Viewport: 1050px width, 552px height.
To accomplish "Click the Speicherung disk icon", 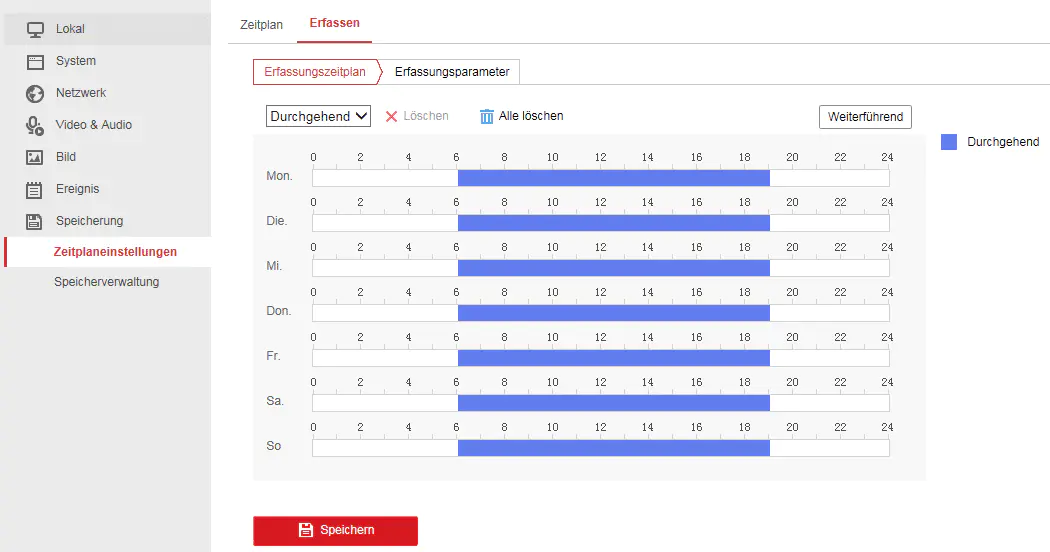I will pos(35,221).
